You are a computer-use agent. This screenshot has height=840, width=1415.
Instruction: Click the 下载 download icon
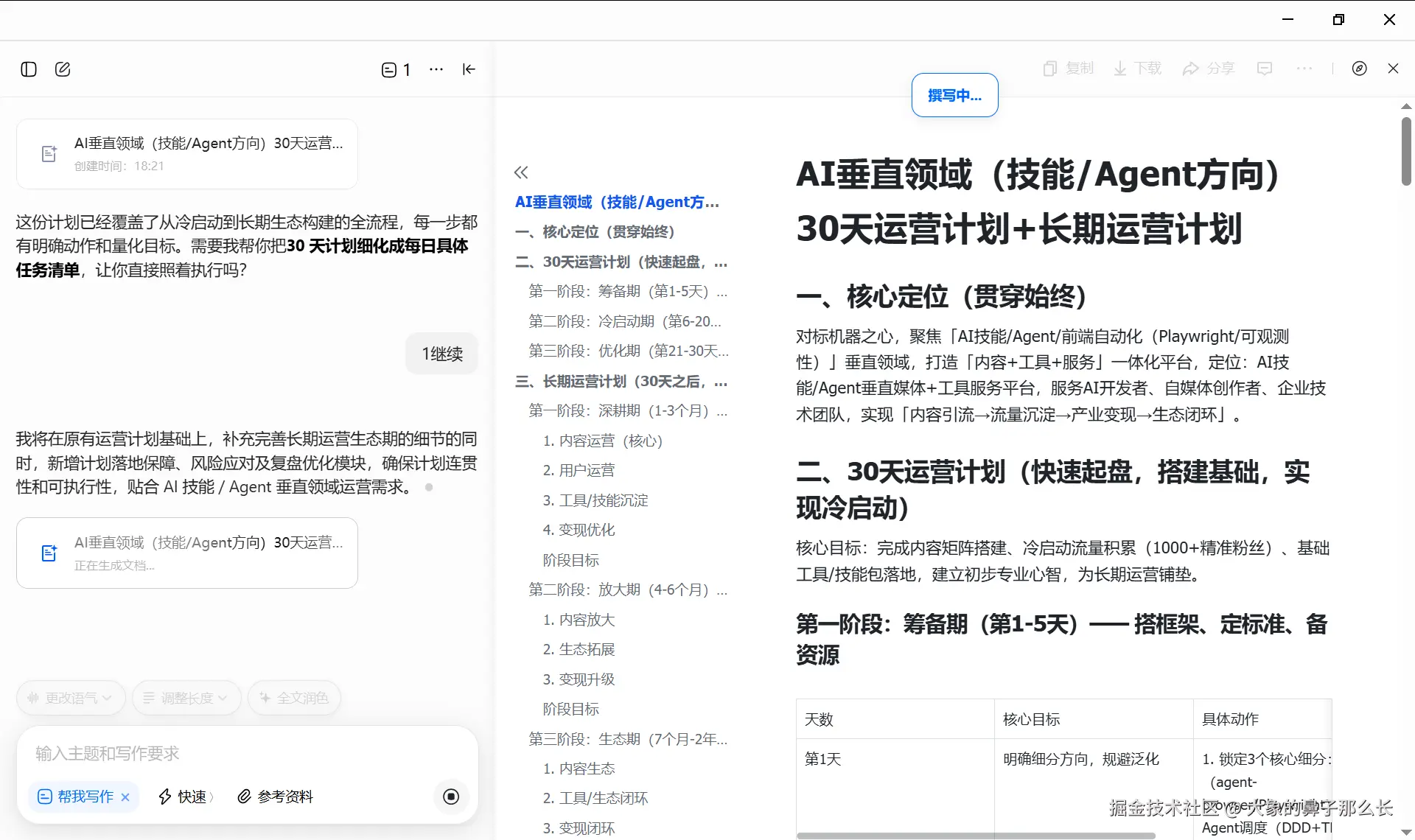point(1121,68)
